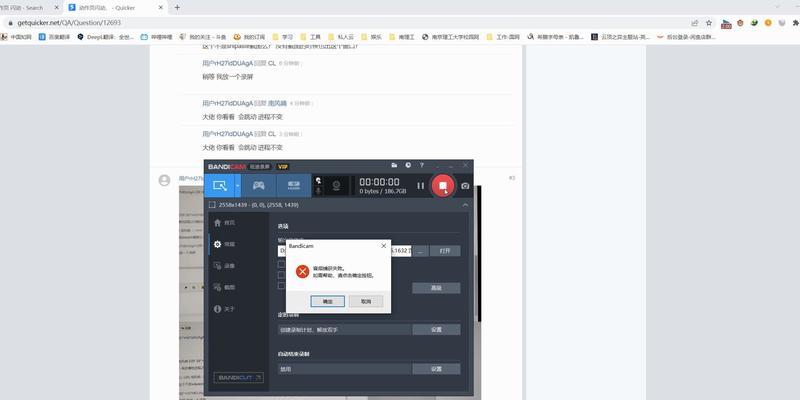The width and height of the screenshot is (800, 400).
Task: Expand the 学习 bookmark folder
Action: (x=283, y=37)
